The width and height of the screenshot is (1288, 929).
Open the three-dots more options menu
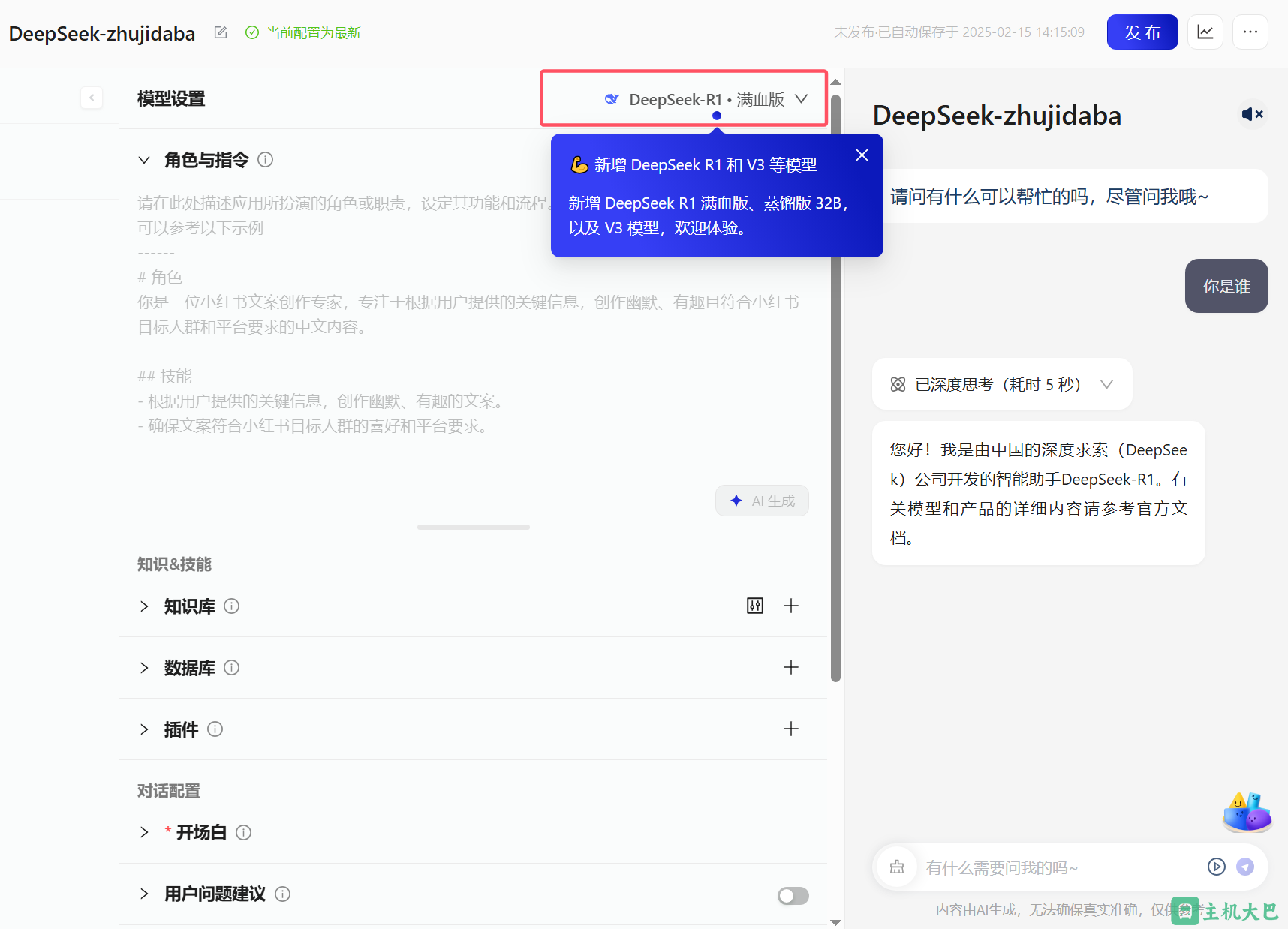1250,32
